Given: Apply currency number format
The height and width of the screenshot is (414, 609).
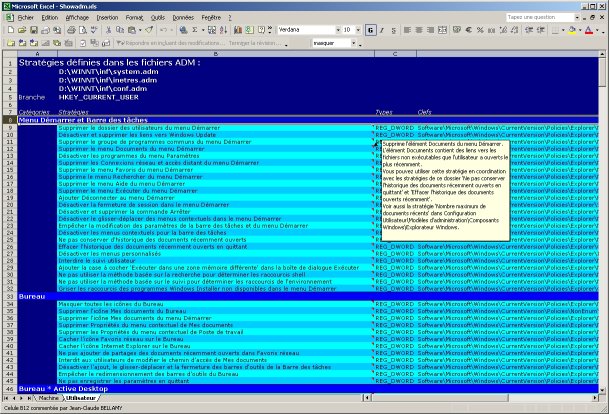Looking at the screenshot, I should coord(457,30).
